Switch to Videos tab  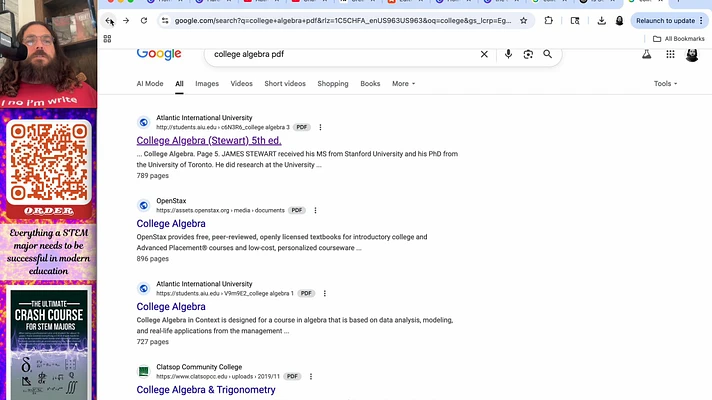pos(241,84)
